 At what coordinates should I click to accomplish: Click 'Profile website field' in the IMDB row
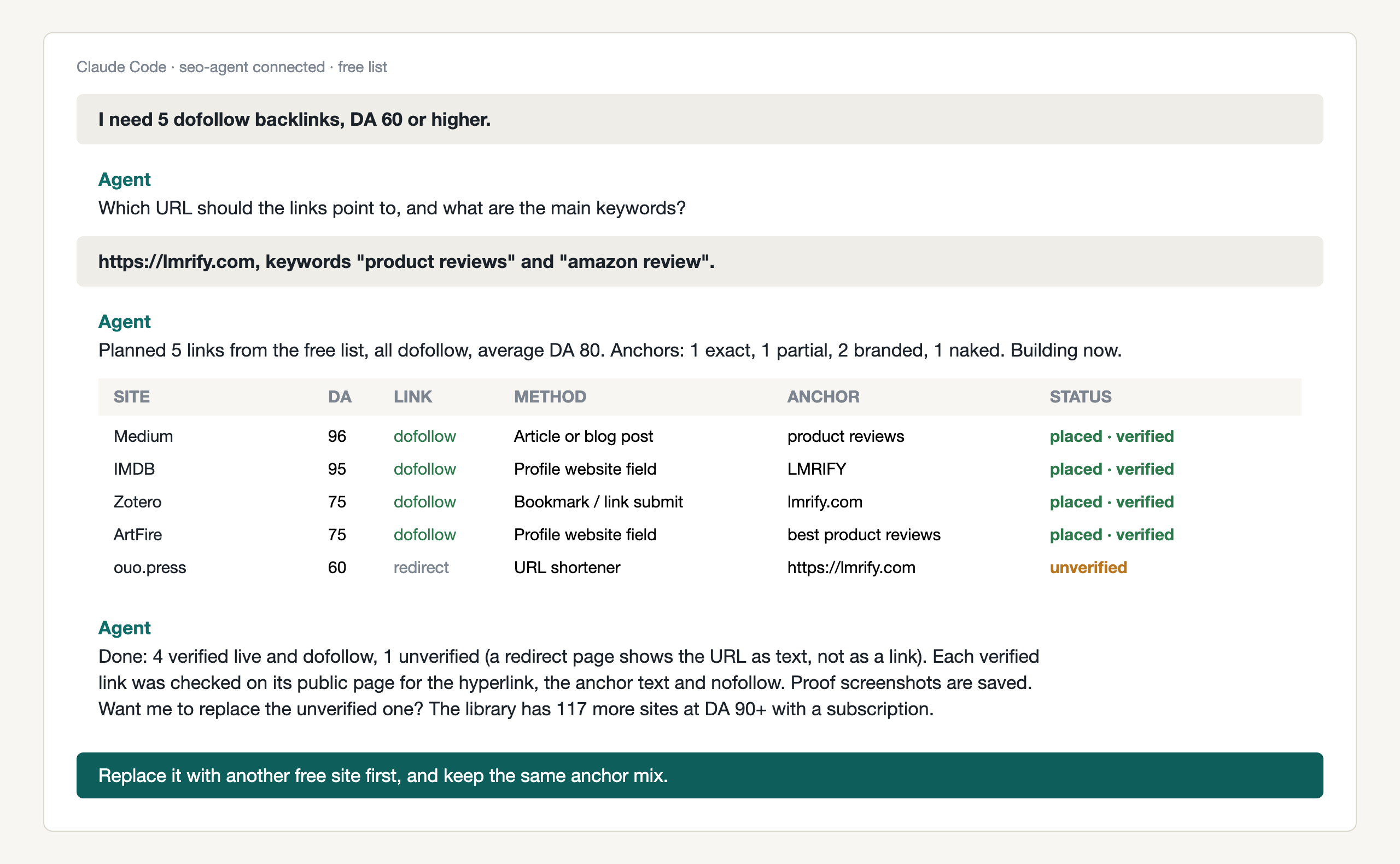click(x=585, y=469)
